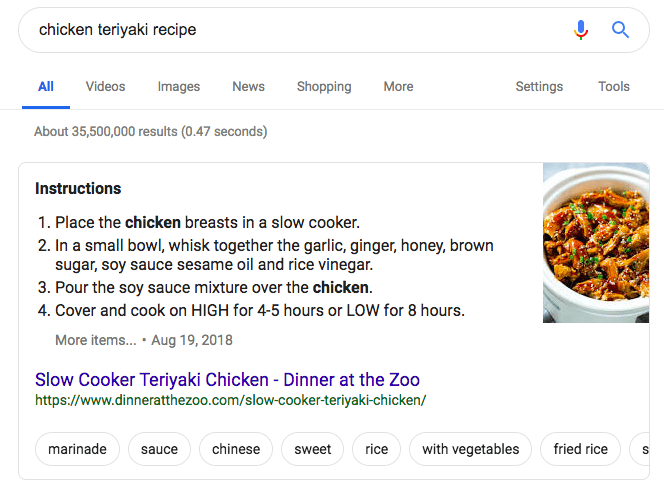Click the blue magnifying glass search icon
The width and height of the screenshot is (664, 483).
(x=620, y=30)
